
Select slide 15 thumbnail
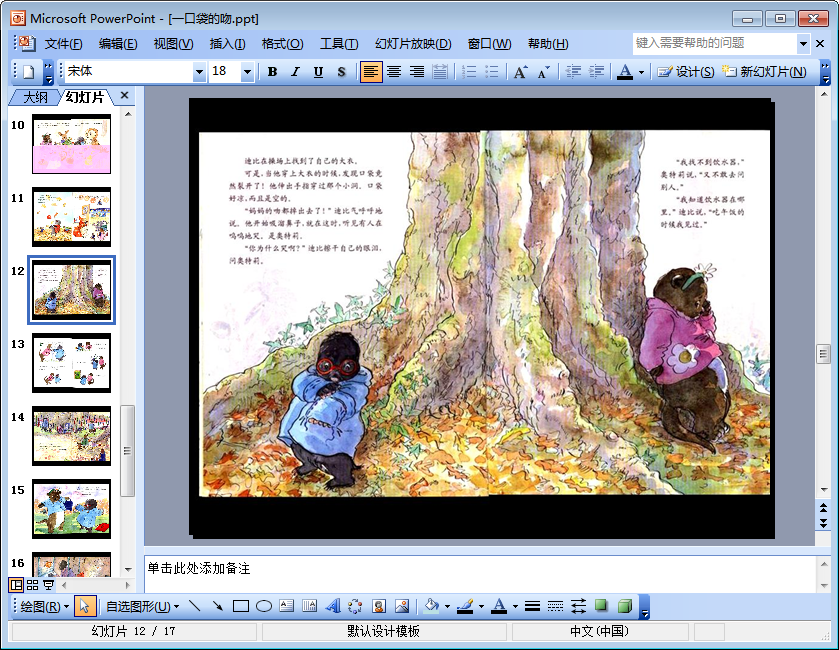pyautogui.click(x=72, y=509)
